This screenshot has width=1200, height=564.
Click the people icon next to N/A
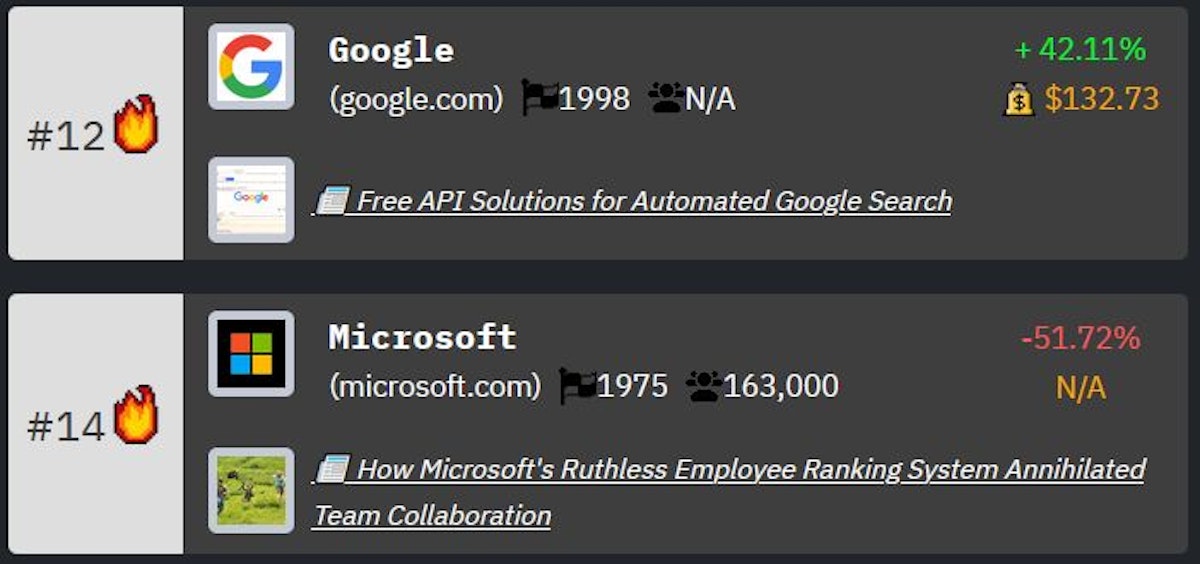pyautogui.click(x=665, y=98)
